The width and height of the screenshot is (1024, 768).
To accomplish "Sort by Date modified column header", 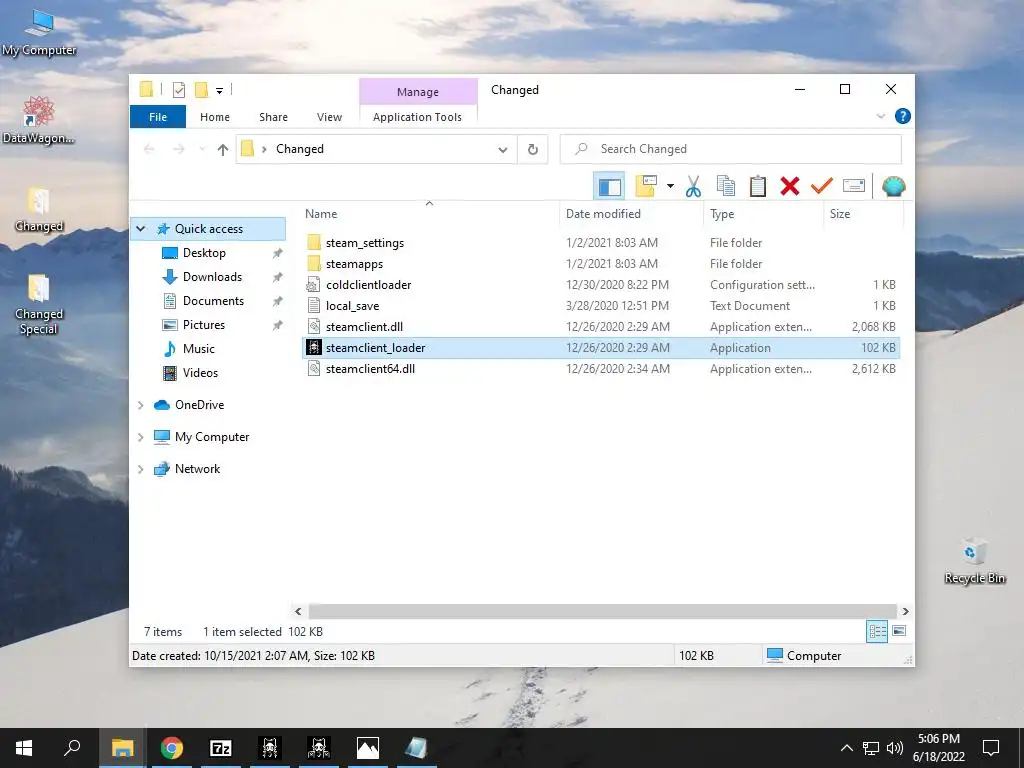I will (x=603, y=214).
